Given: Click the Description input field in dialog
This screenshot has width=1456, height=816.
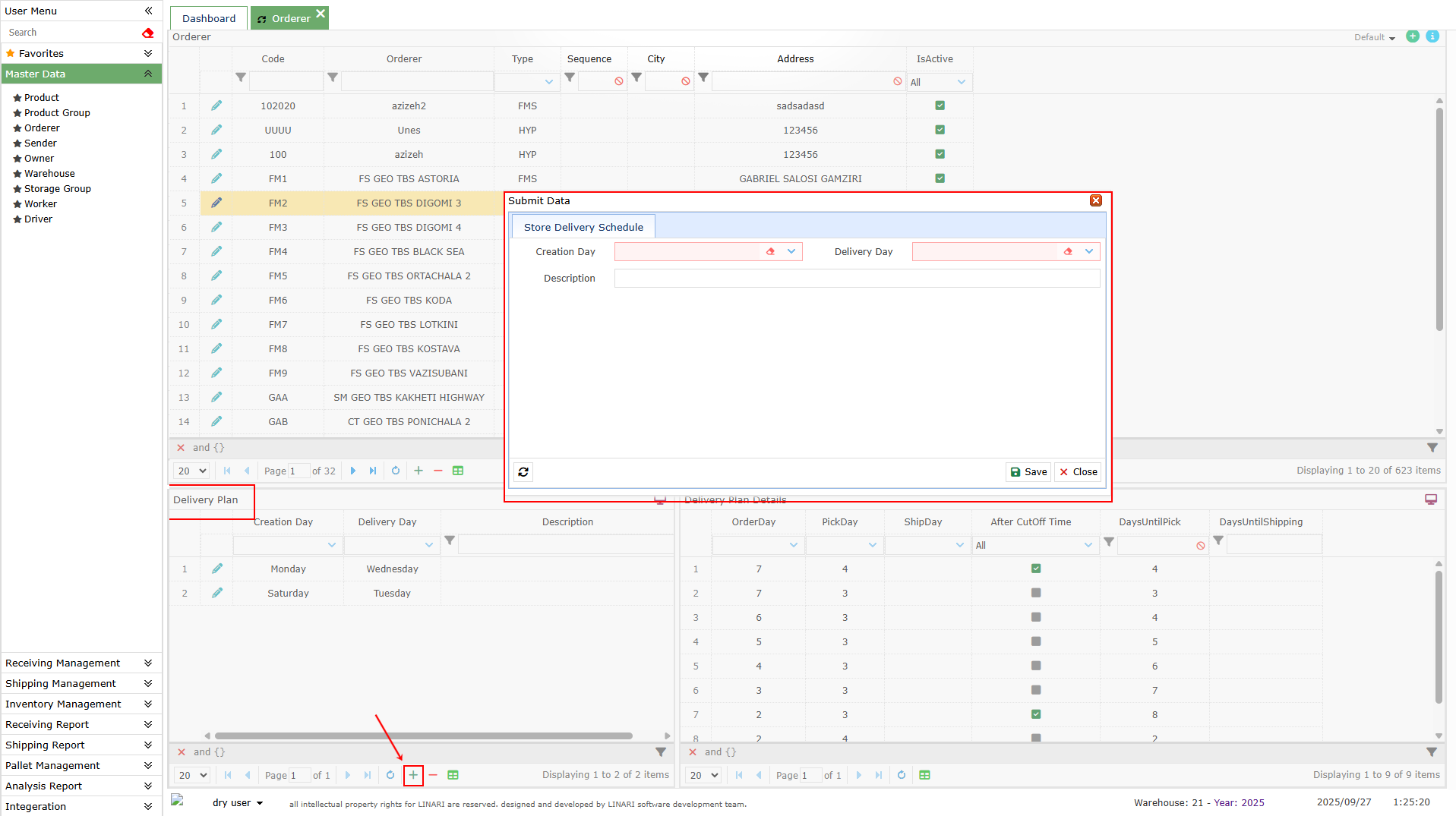Looking at the screenshot, I should pos(857,279).
